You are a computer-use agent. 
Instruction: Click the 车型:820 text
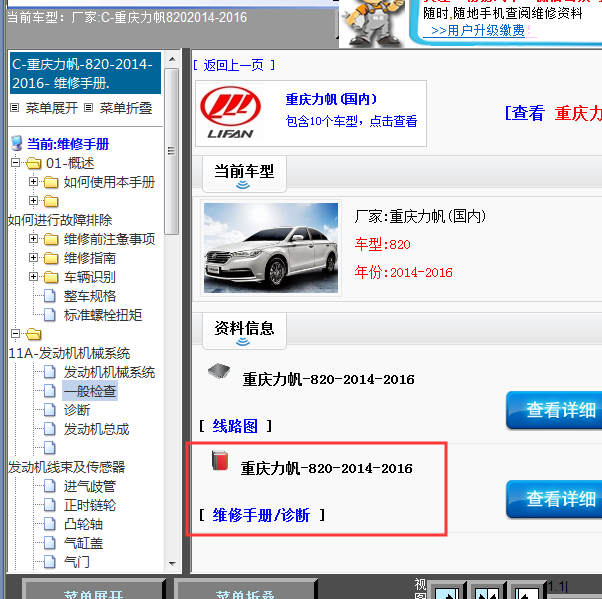click(382, 244)
